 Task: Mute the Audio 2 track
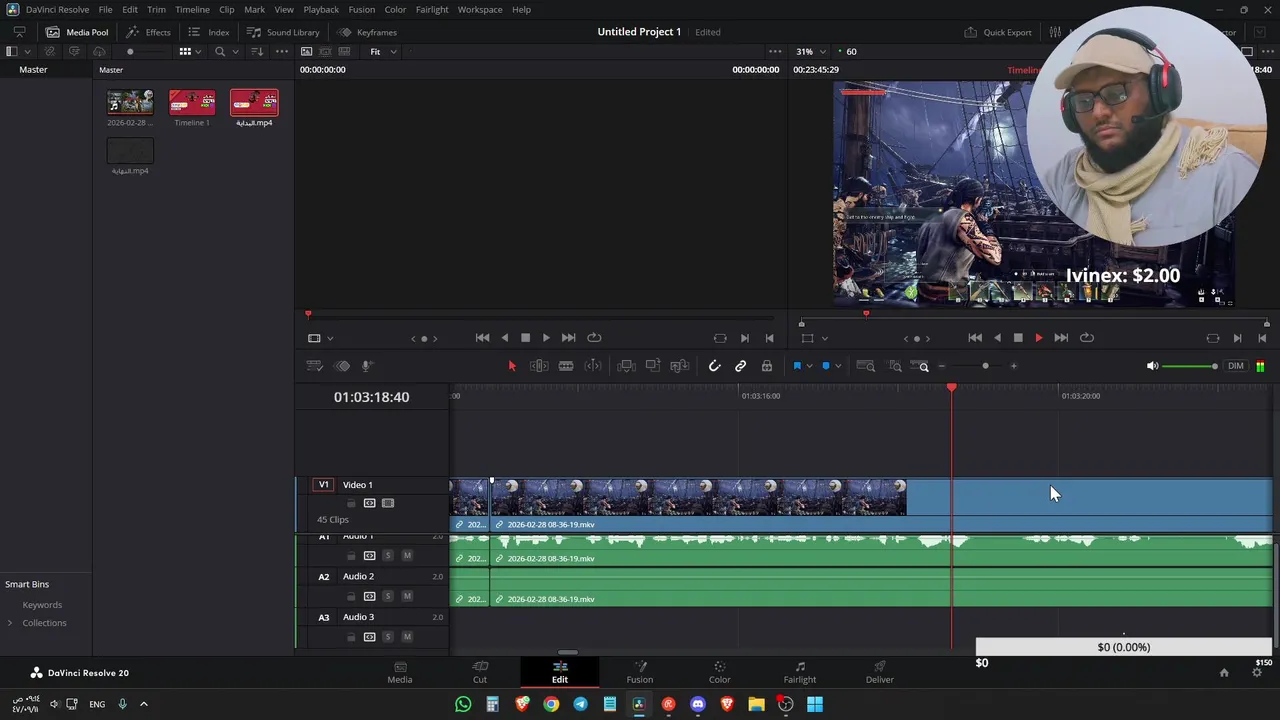coord(407,596)
